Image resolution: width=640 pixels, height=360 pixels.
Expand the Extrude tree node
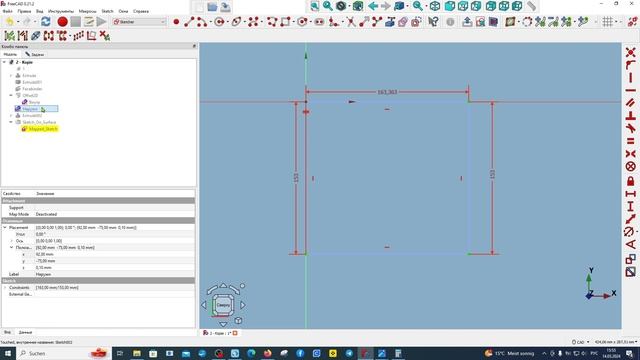click(x=11, y=76)
